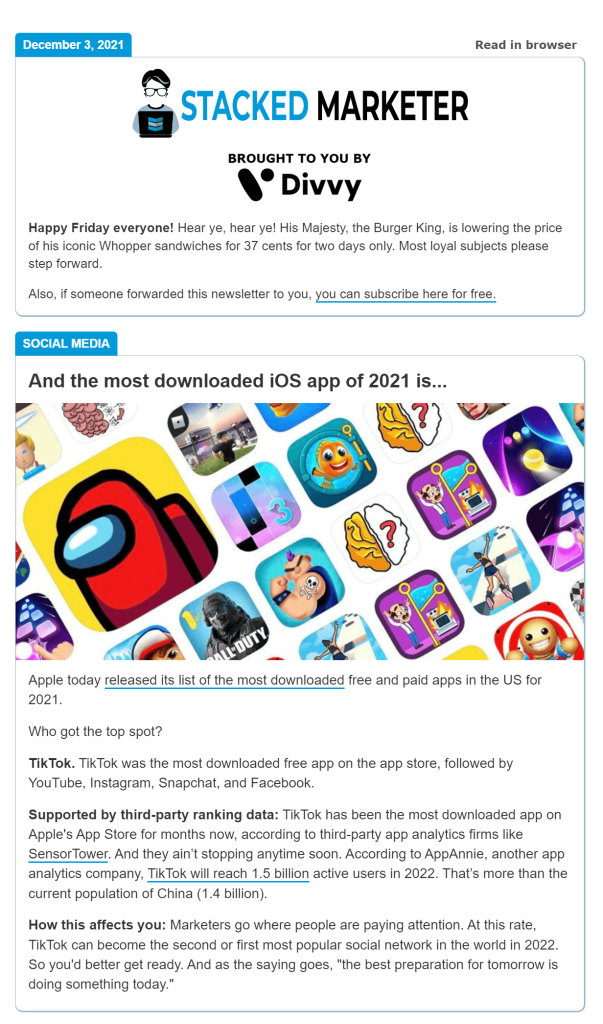Screen dimensions: 603x1024
Task: Click the STACKED MARKETER header title
Action: 324,106
